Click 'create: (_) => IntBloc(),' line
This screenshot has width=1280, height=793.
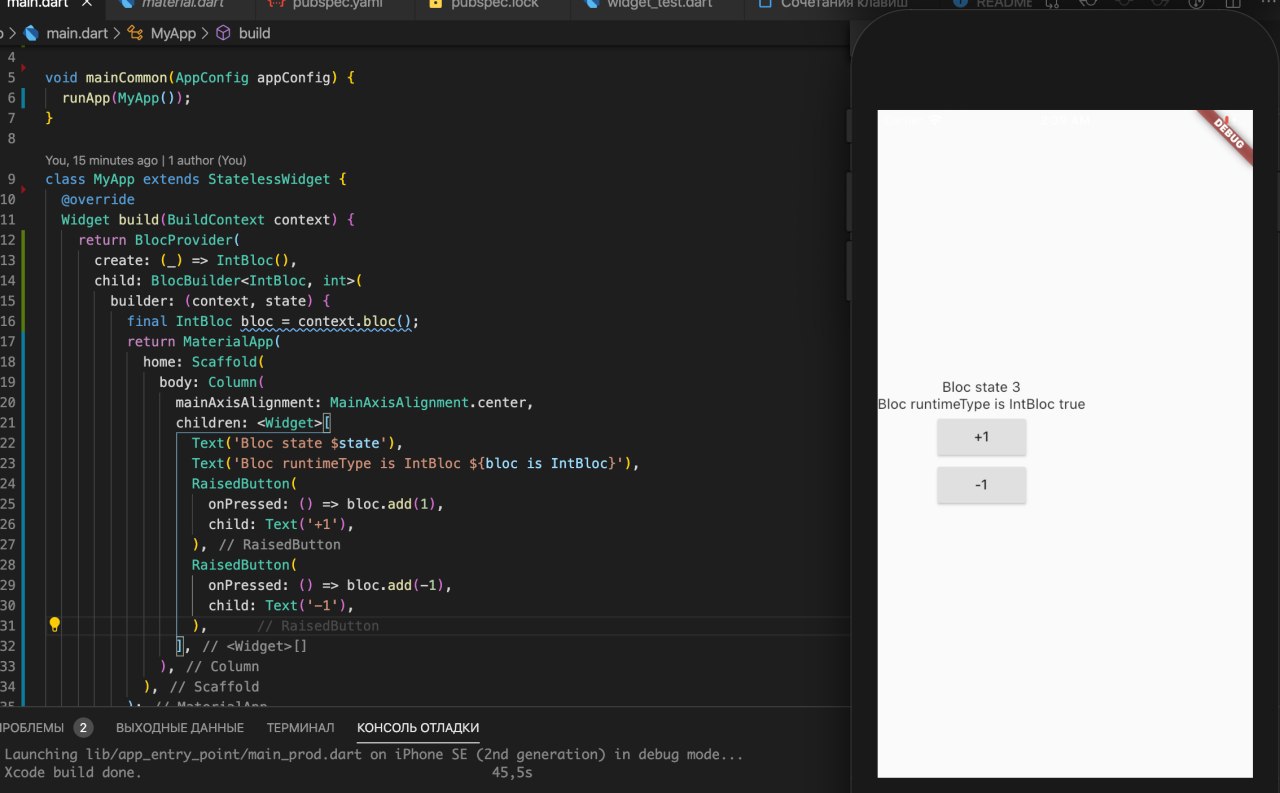pyautogui.click(x=196, y=260)
